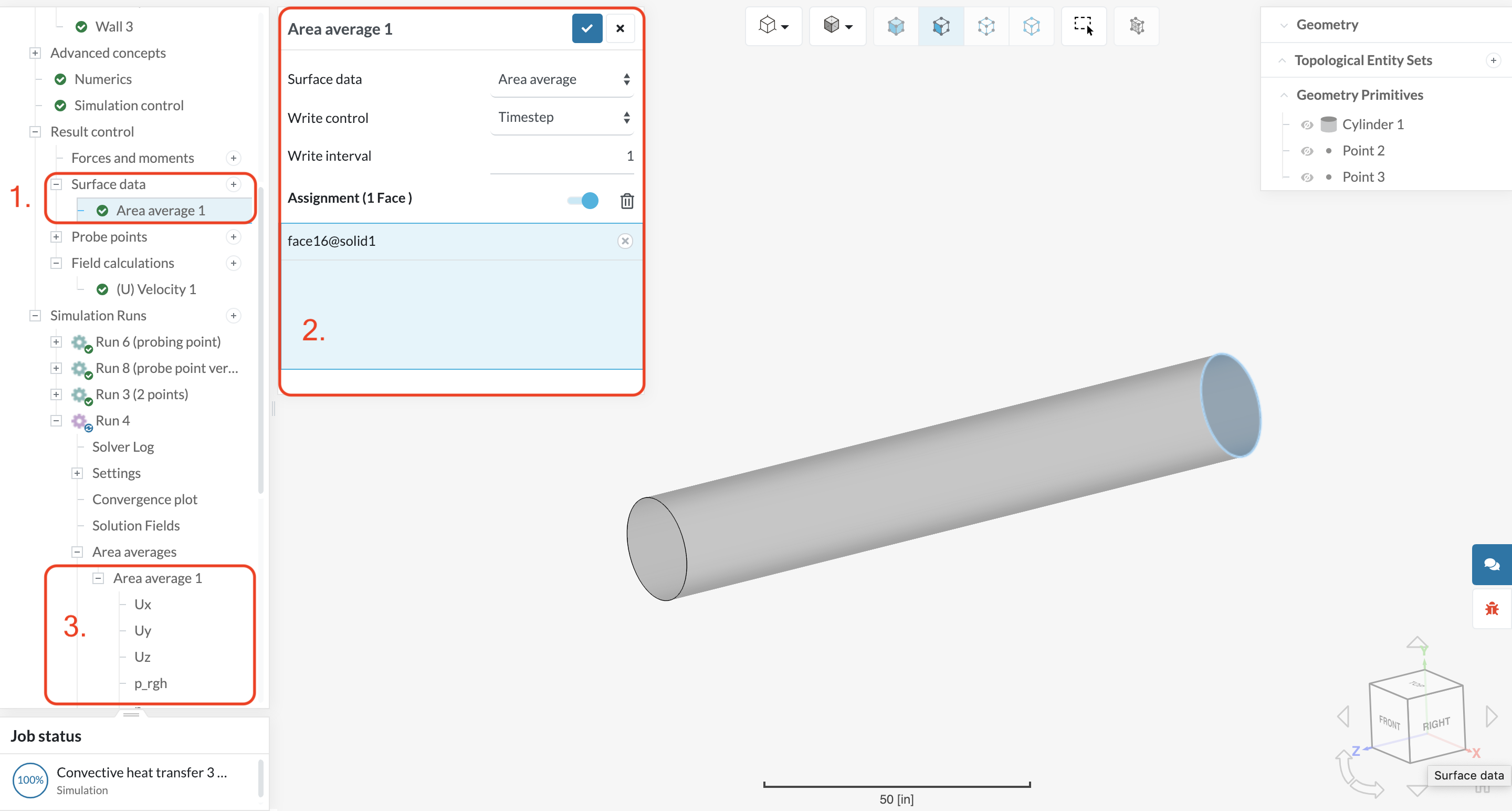Remove face16@solid1 with its x icon
Viewport: 1512px width, 811px height.
625,241
